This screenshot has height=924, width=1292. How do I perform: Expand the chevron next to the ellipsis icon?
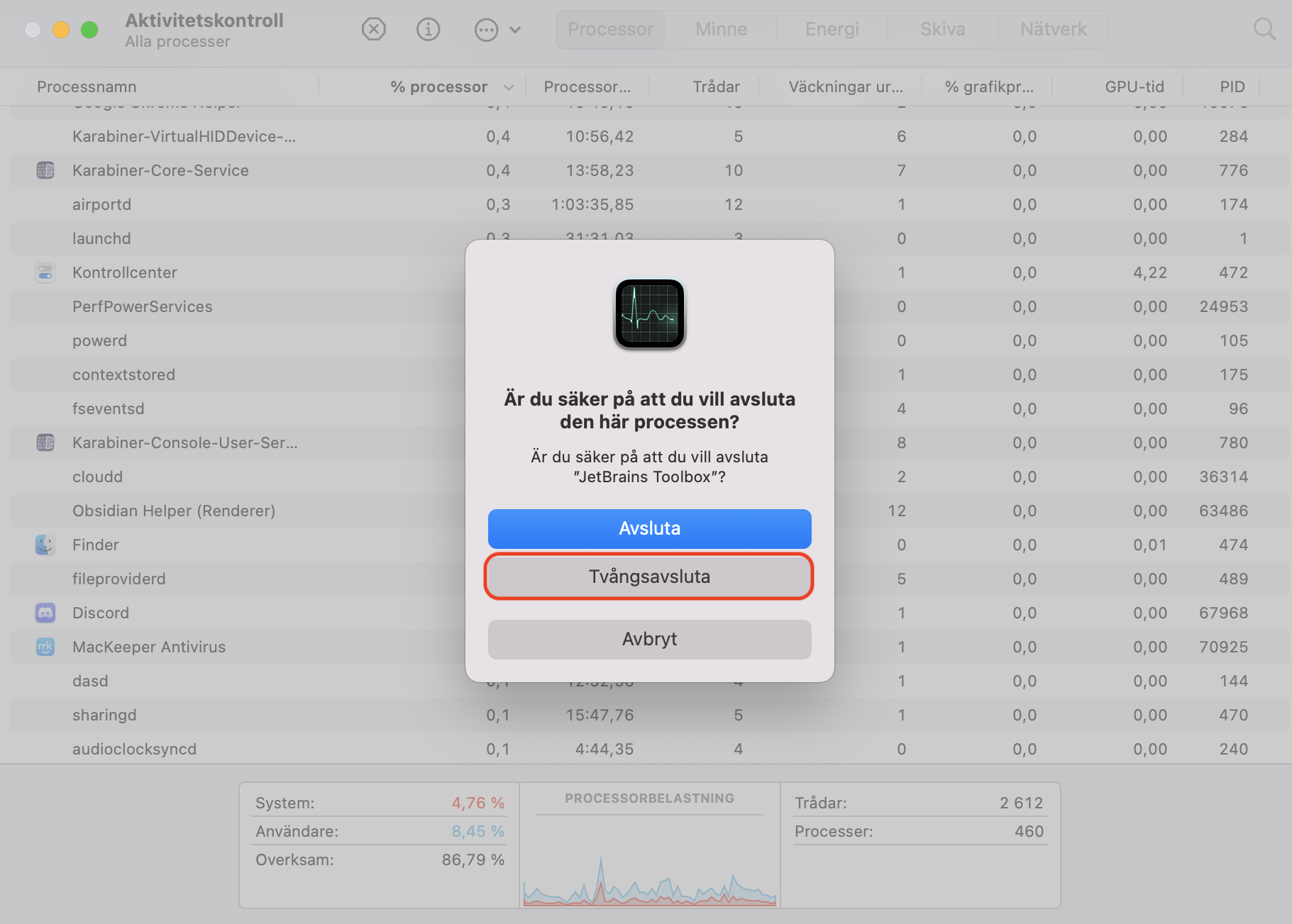point(515,30)
